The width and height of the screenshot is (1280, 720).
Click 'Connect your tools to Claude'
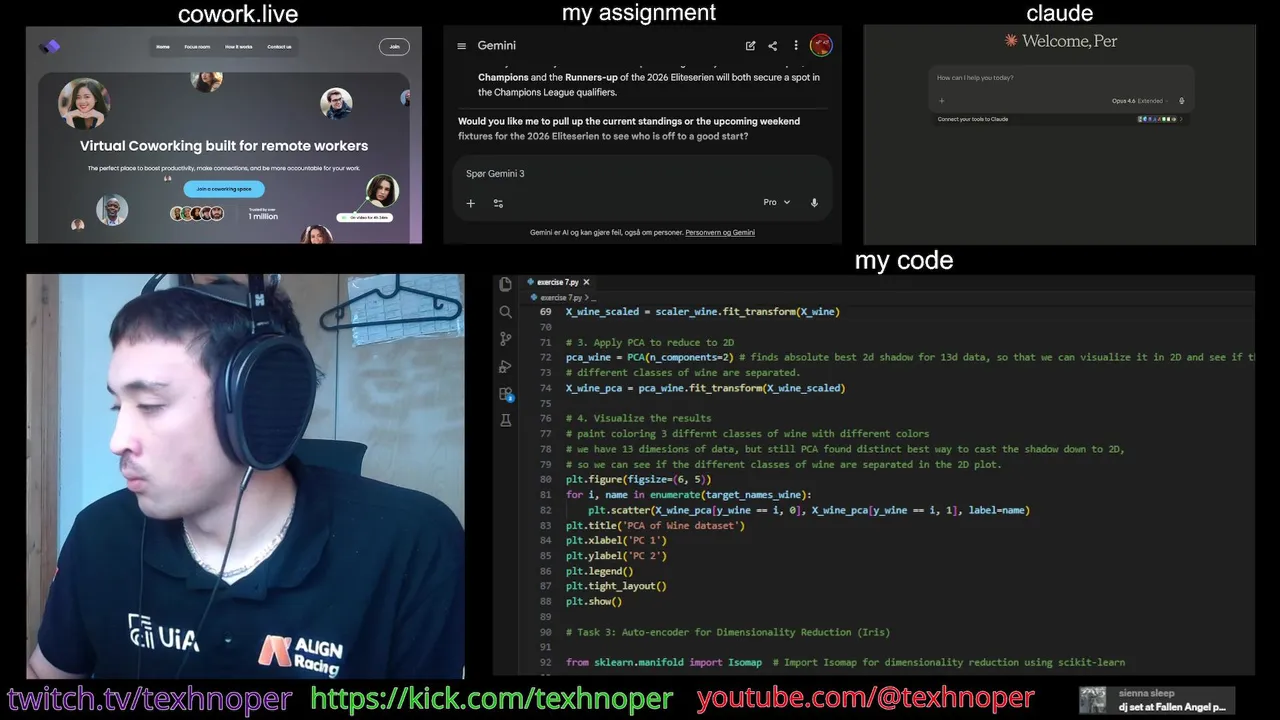(973, 119)
